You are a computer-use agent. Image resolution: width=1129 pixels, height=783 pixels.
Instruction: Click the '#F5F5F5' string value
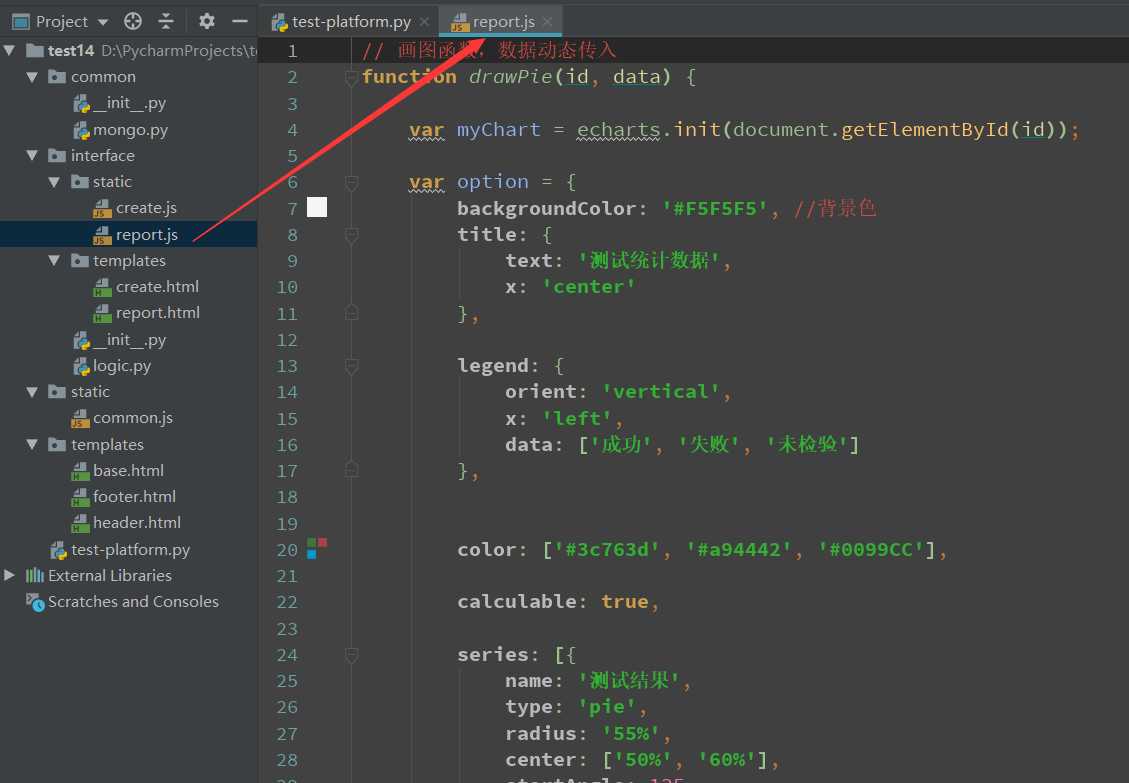(x=714, y=208)
